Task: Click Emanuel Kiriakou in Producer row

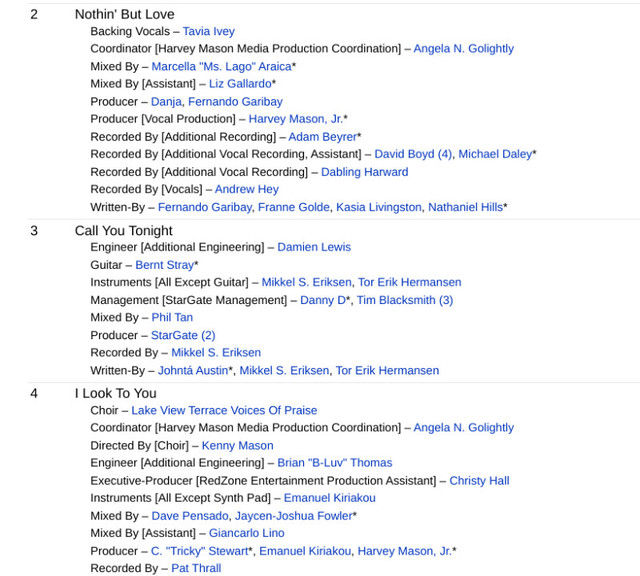Action: [x=305, y=551]
